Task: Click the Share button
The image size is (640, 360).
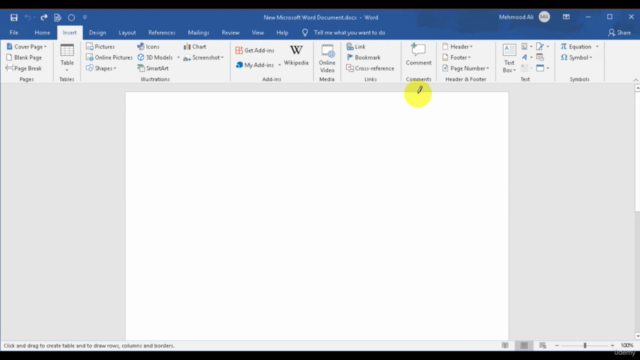Action: pyautogui.click(x=619, y=33)
